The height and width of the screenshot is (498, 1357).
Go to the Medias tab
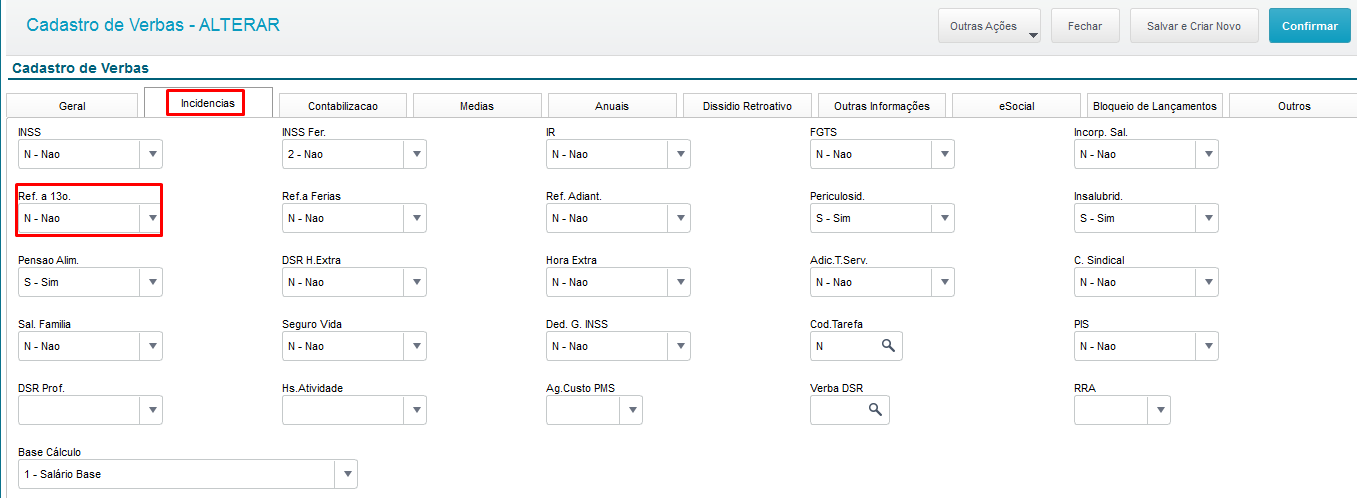point(477,106)
